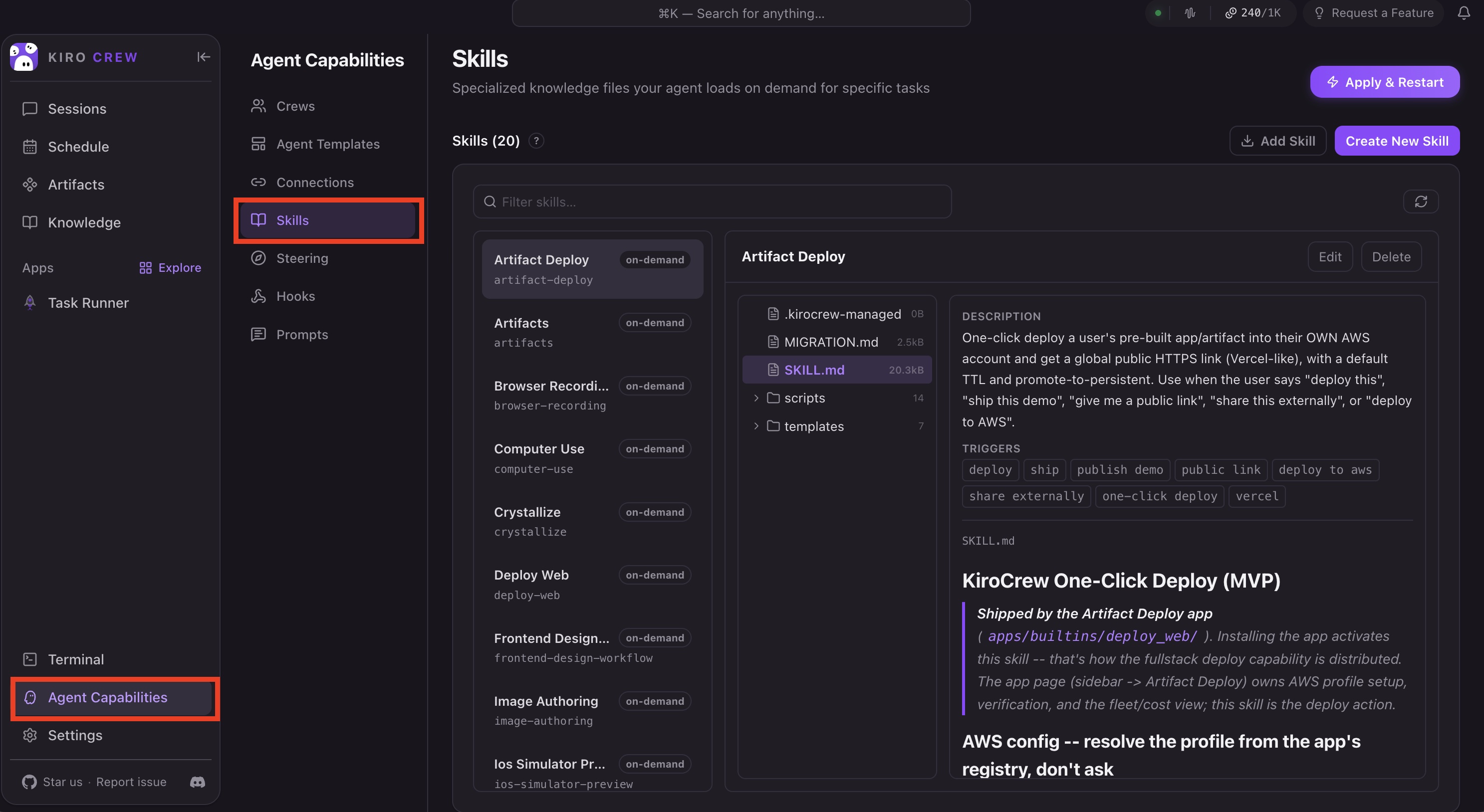1484x812 pixels.
Task: Click the audio waveform icon in top bar
Action: pyautogui.click(x=1190, y=12)
